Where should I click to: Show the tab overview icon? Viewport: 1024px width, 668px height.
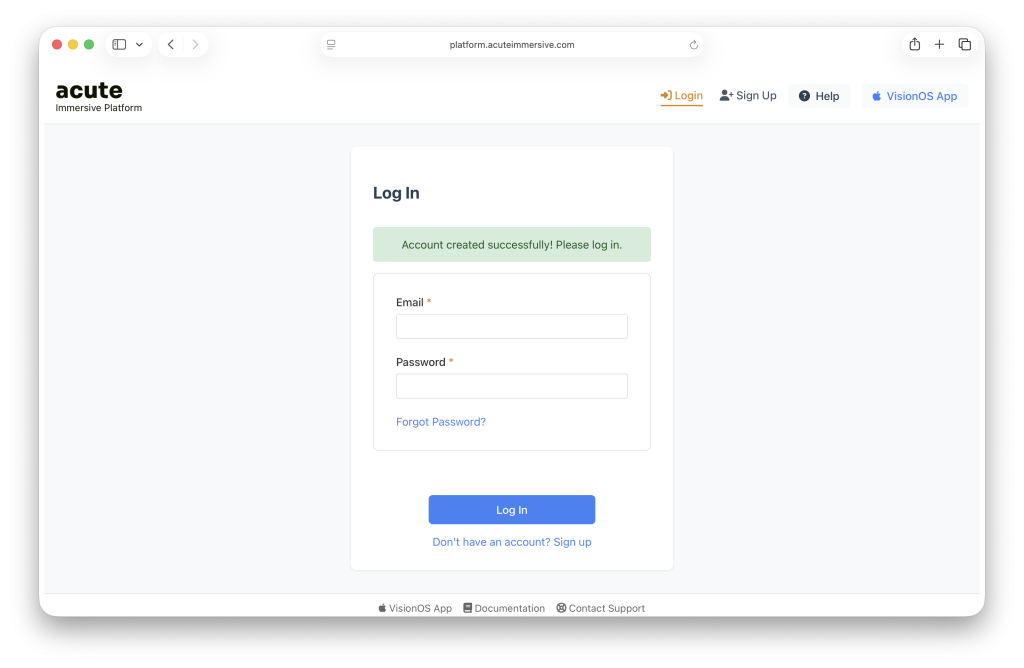click(964, 44)
